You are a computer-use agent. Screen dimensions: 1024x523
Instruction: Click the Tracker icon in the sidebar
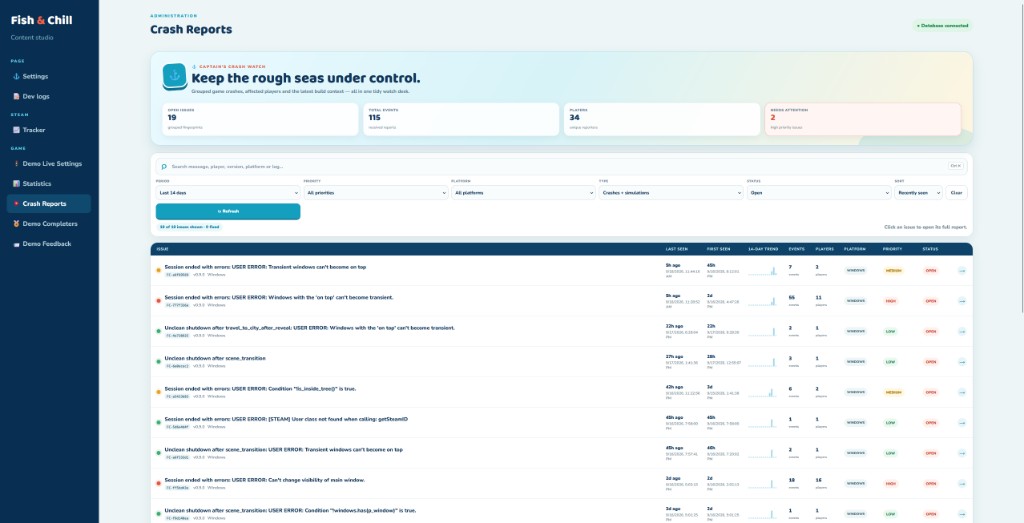(x=16, y=130)
